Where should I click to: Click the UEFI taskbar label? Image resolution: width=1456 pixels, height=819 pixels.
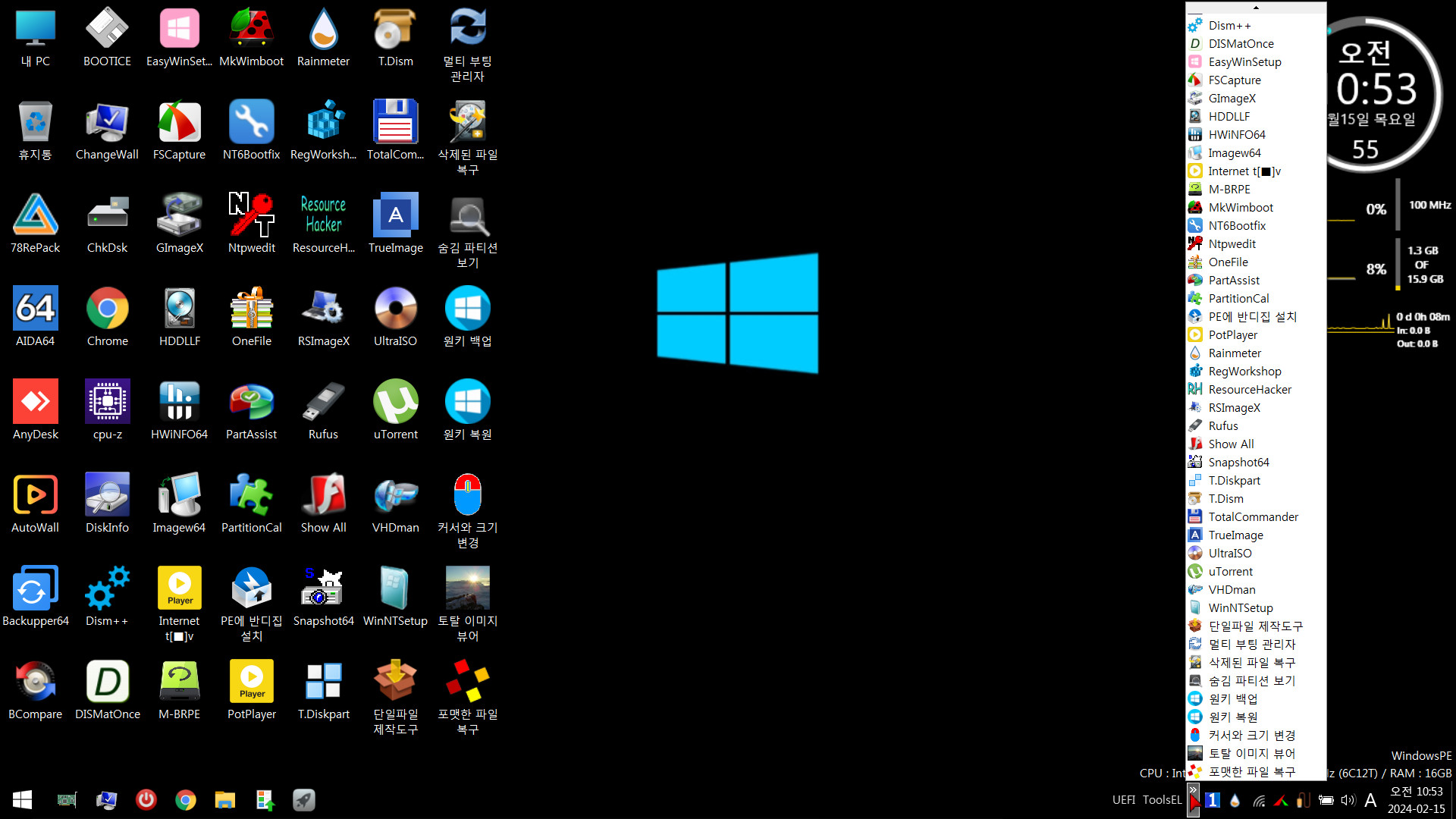1124,800
